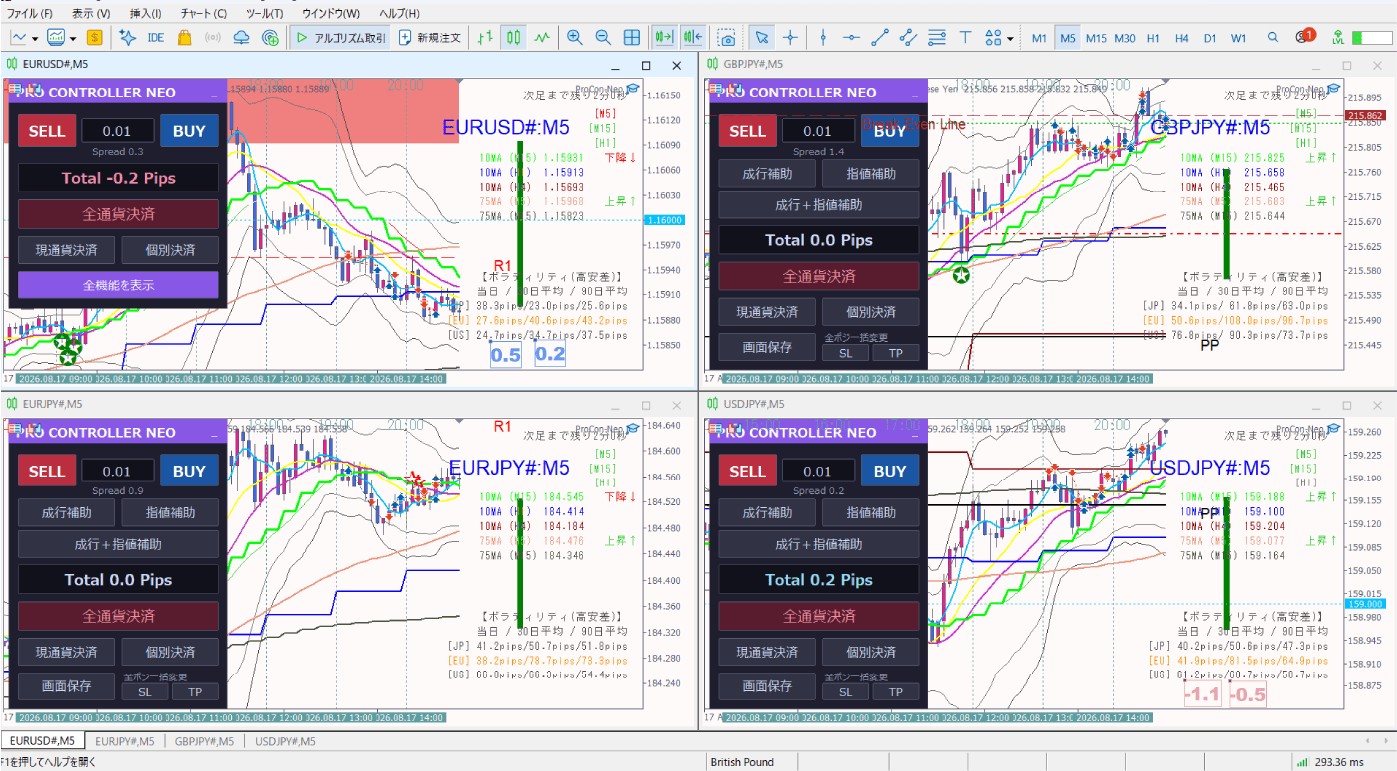Select the equidistant channel tool

pyautogui.click(x=908, y=37)
